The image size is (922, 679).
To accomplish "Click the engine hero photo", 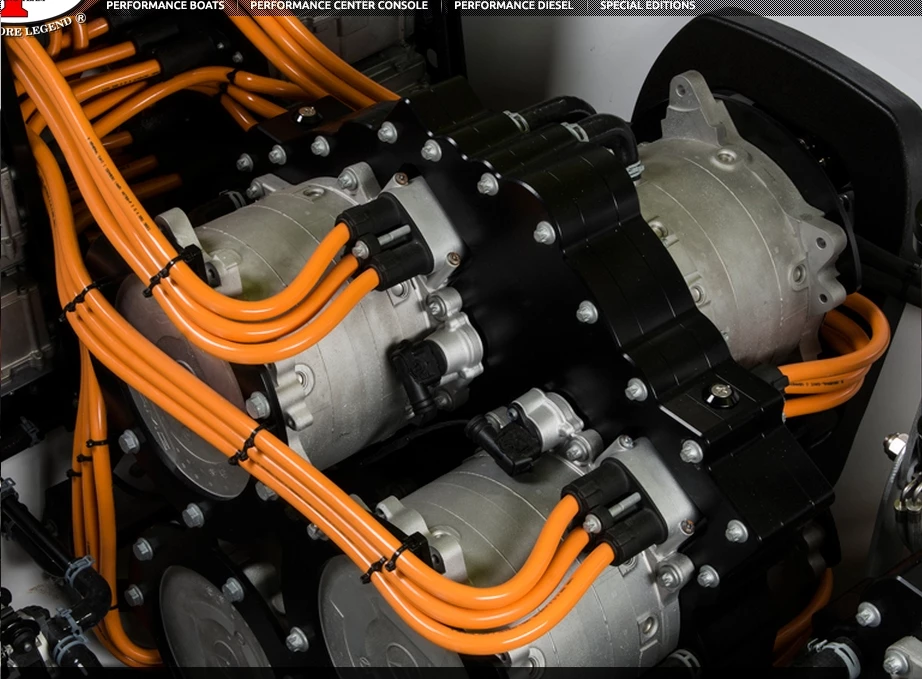I will tap(460, 350).
